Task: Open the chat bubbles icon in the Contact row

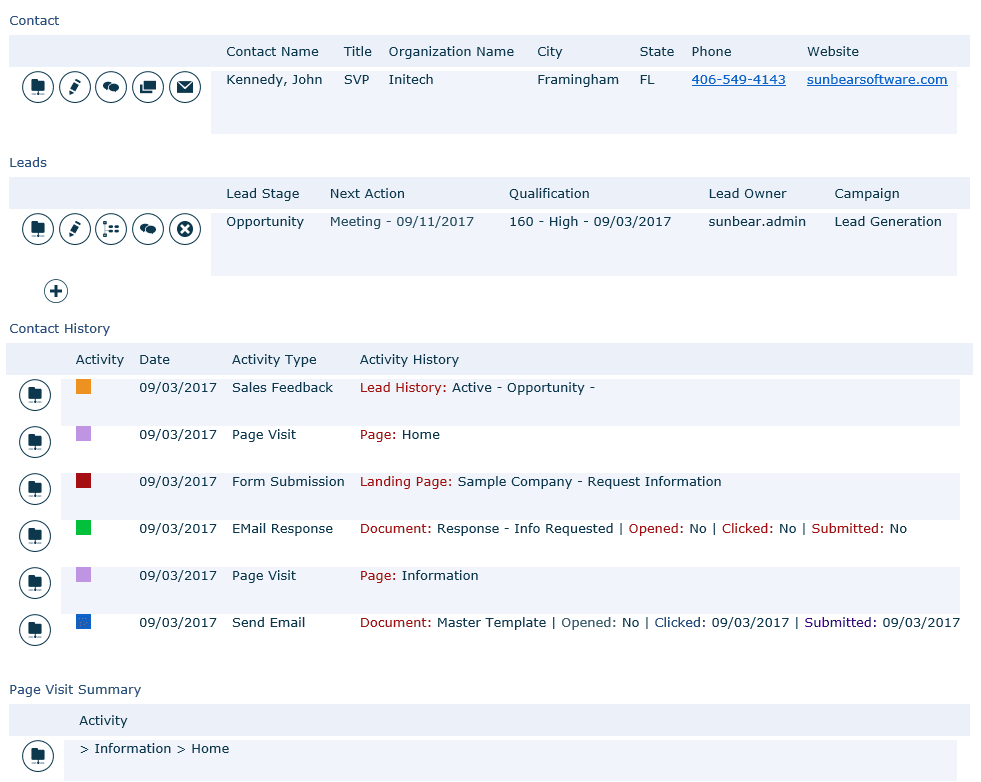Action: point(111,87)
